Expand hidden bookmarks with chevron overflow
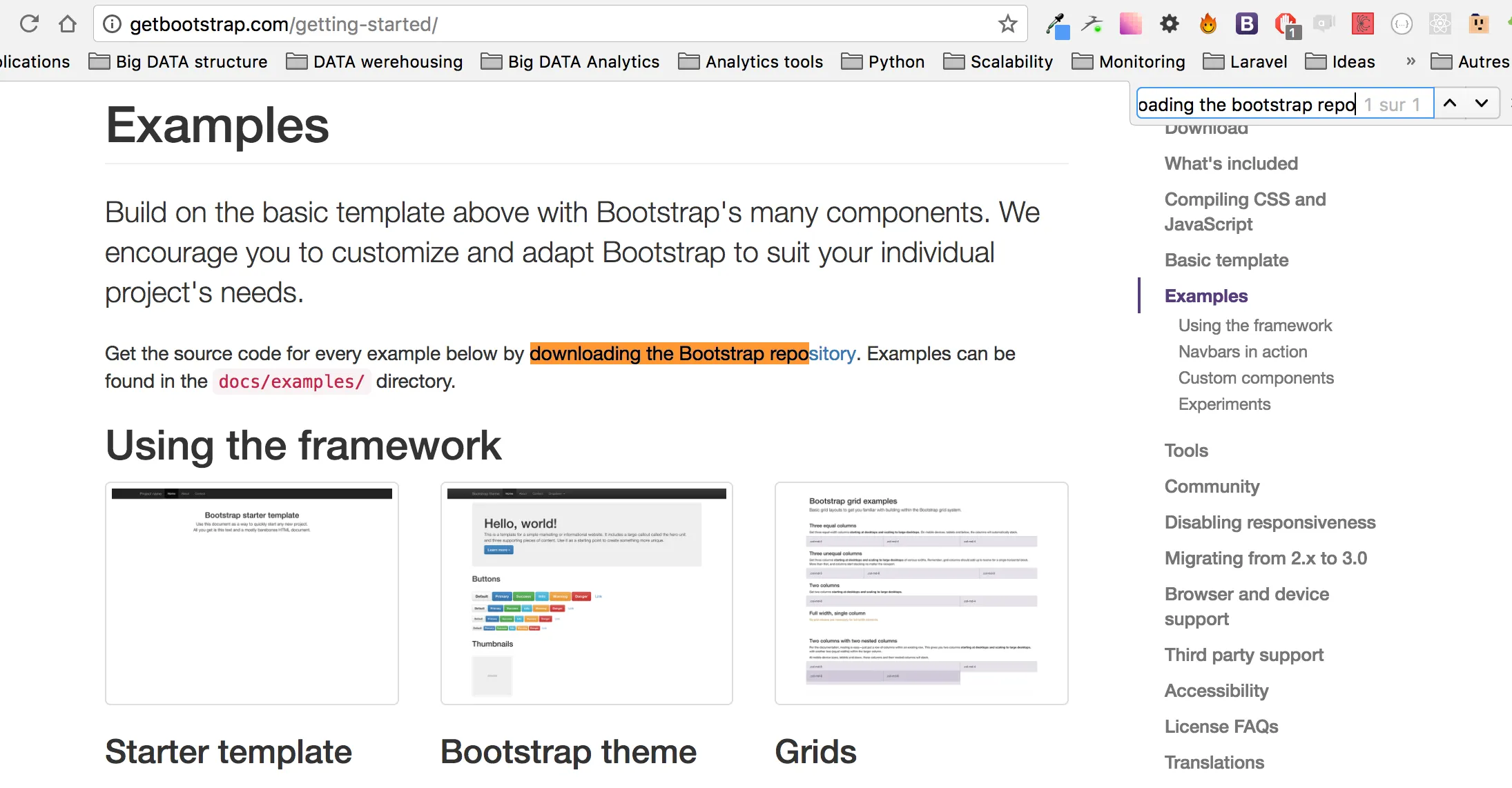 [x=1411, y=61]
